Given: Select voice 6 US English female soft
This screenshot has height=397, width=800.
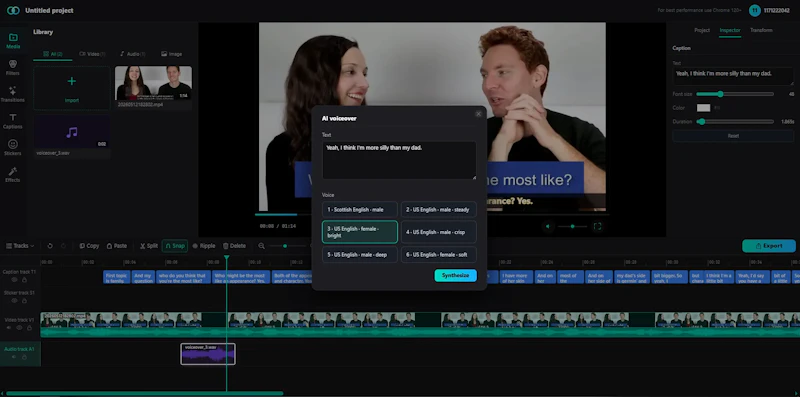Looking at the screenshot, I should pyautogui.click(x=439, y=255).
